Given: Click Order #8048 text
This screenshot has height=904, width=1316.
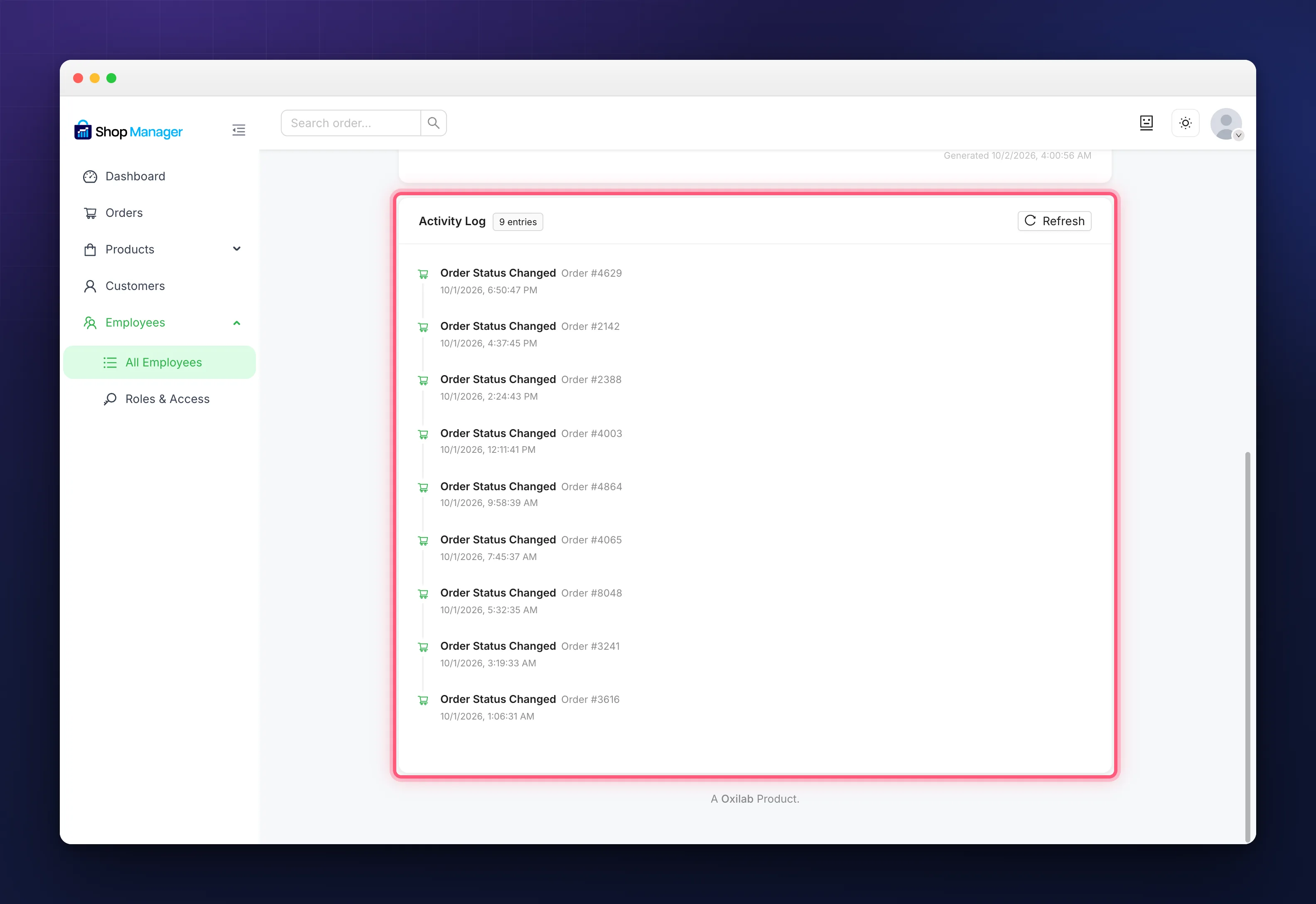Looking at the screenshot, I should pos(591,593).
